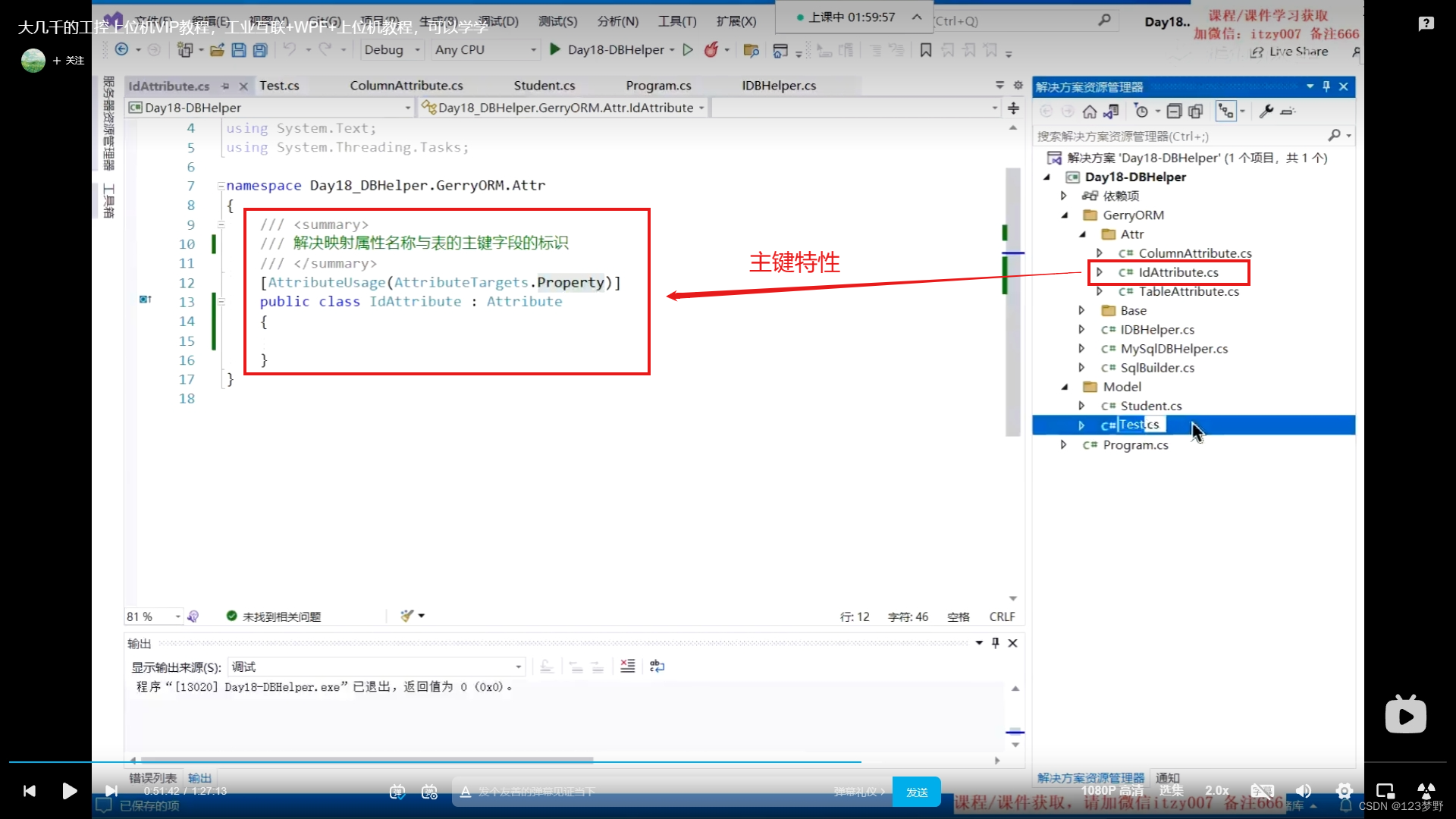The image size is (1456, 819).
Task: Click the play button in video controls
Action: 70,790
